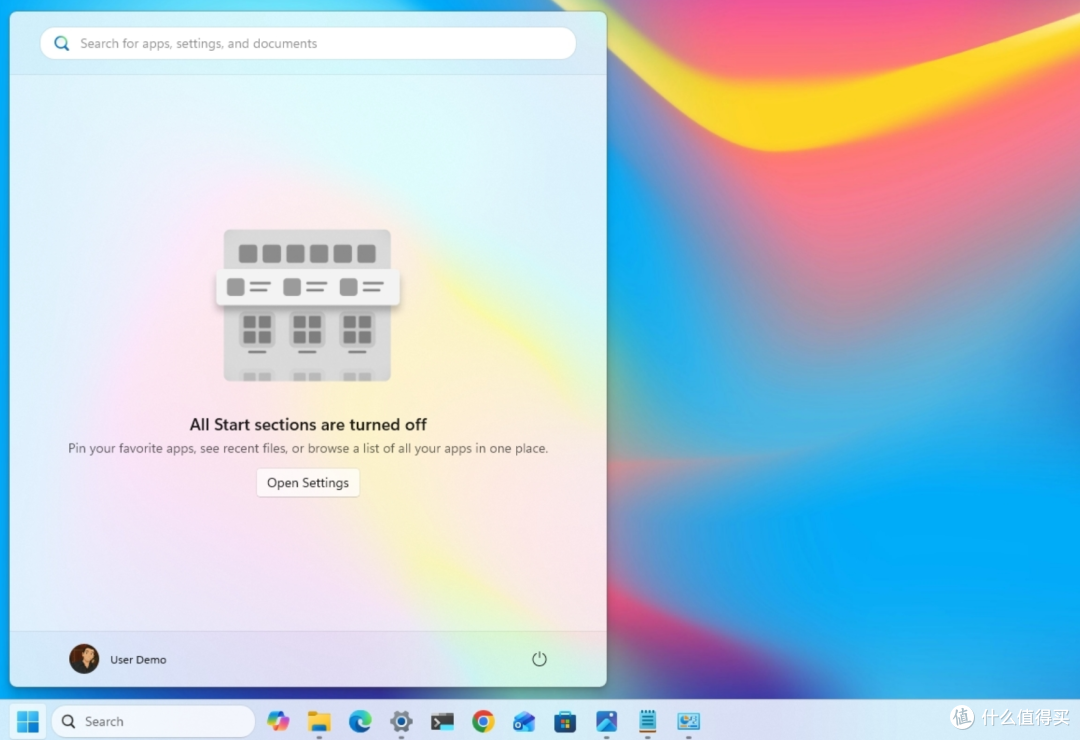1080x740 pixels.
Task: Open the Control Panel taskbar icon
Action: click(688, 721)
